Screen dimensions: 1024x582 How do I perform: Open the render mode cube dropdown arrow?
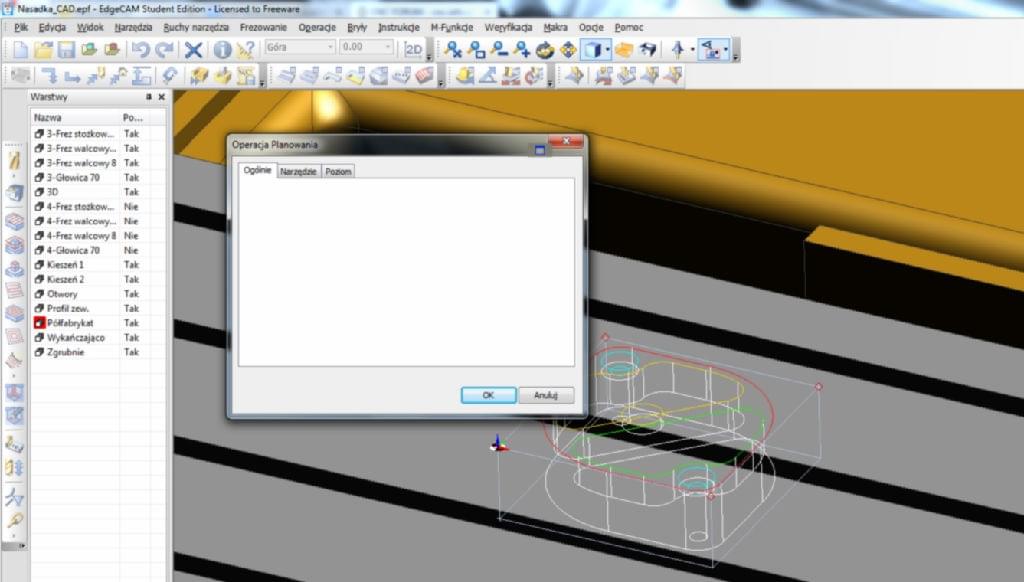pyautogui.click(x=607, y=50)
